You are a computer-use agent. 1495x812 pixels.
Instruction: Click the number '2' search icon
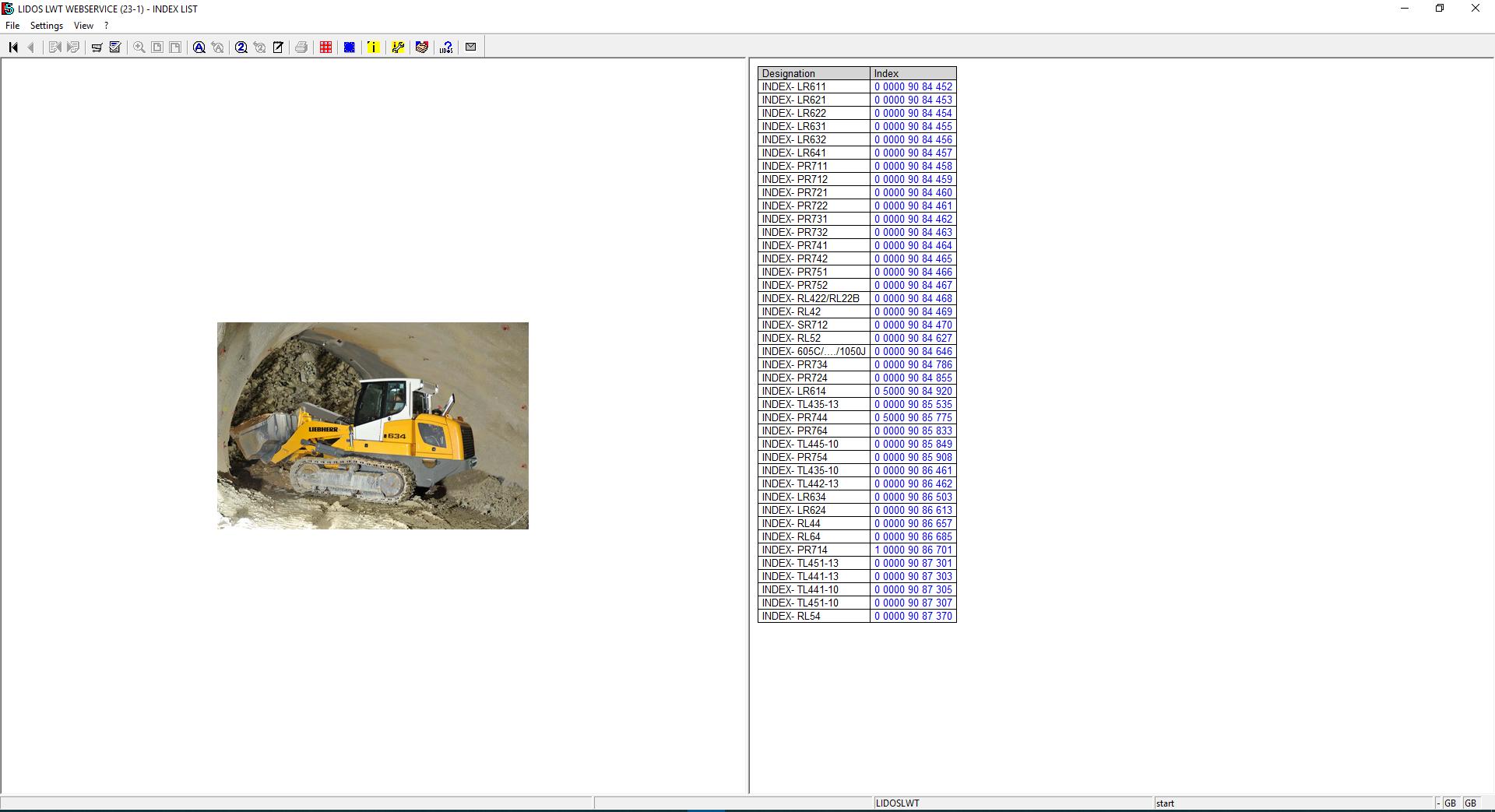click(x=242, y=47)
